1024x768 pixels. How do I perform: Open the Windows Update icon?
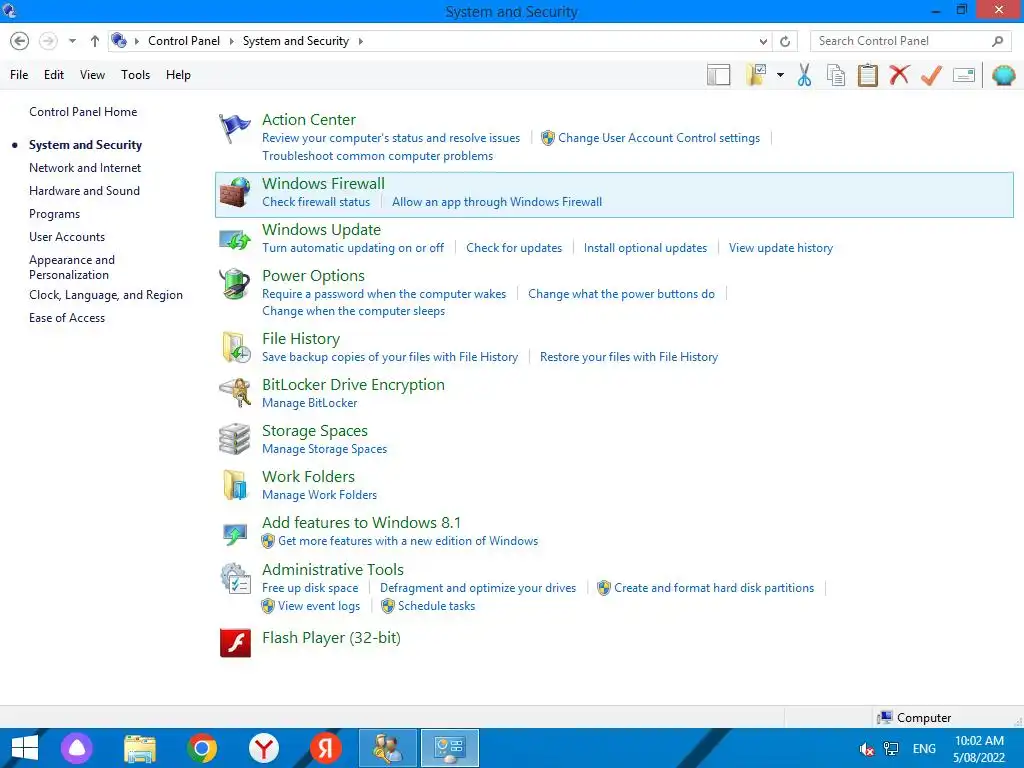(x=234, y=239)
